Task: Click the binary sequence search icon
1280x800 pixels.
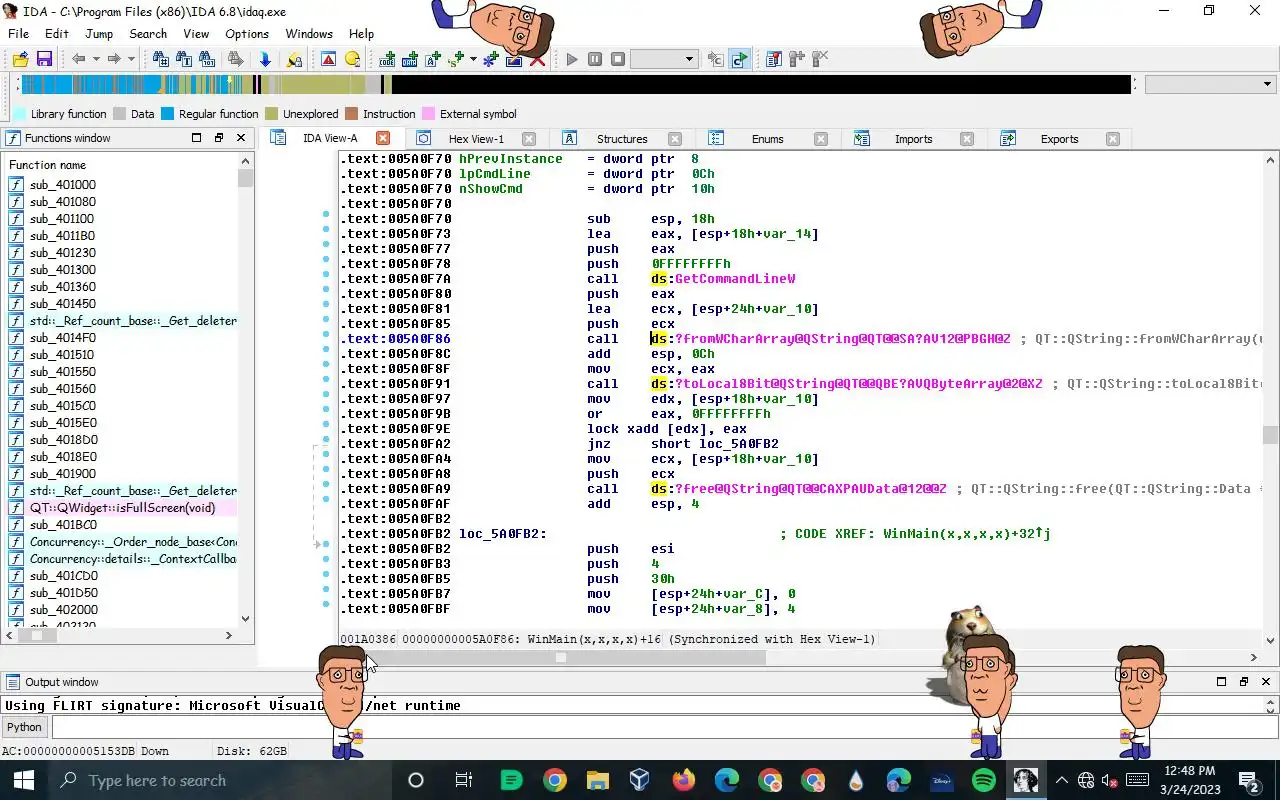Action: pyautogui.click(x=207, y=59)
